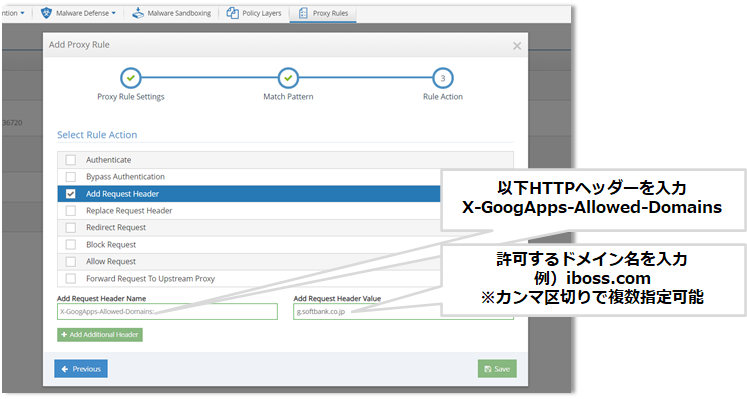Open the dropdown arrow beside leftmost menu
The width and height of the screenshot is (747, 399).
[x=22, y=13]
